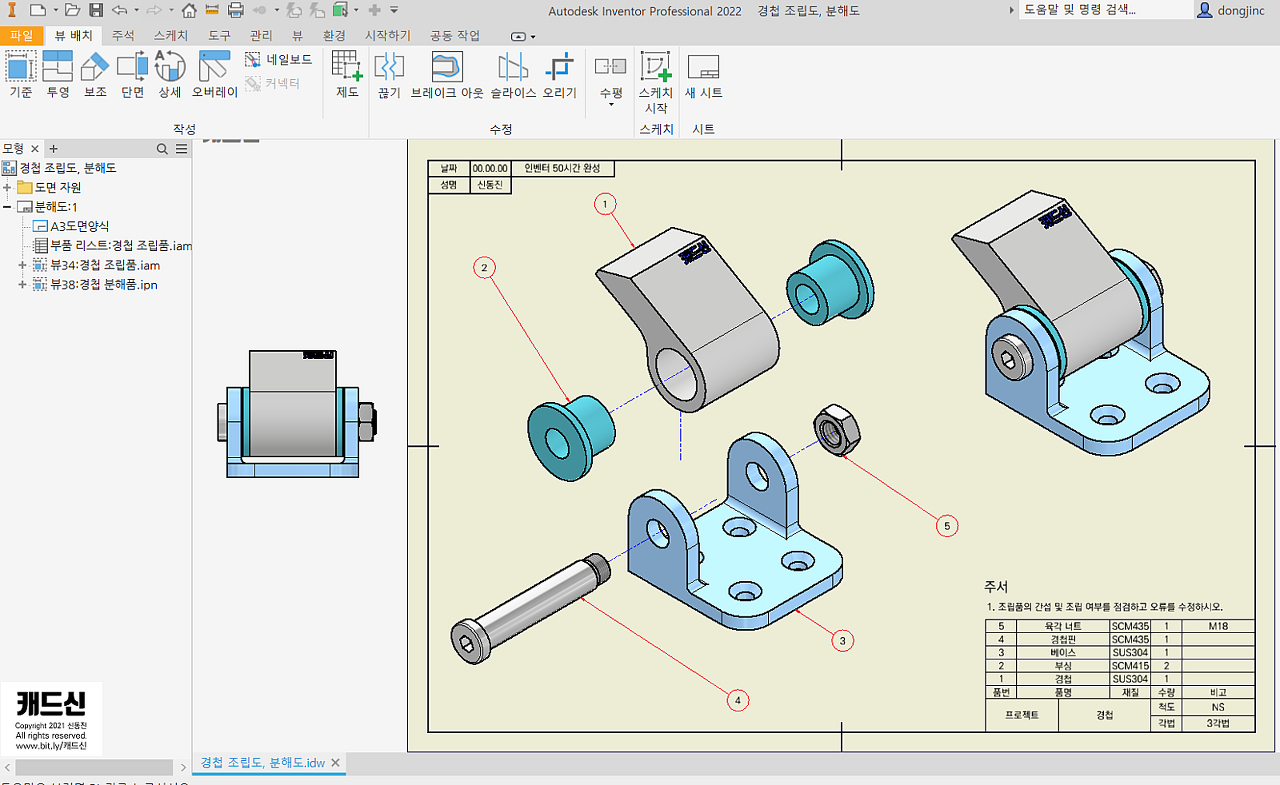Close the 모형 browser panel tab
This screenshot has width=1280, height=785.
pos(35,149)
